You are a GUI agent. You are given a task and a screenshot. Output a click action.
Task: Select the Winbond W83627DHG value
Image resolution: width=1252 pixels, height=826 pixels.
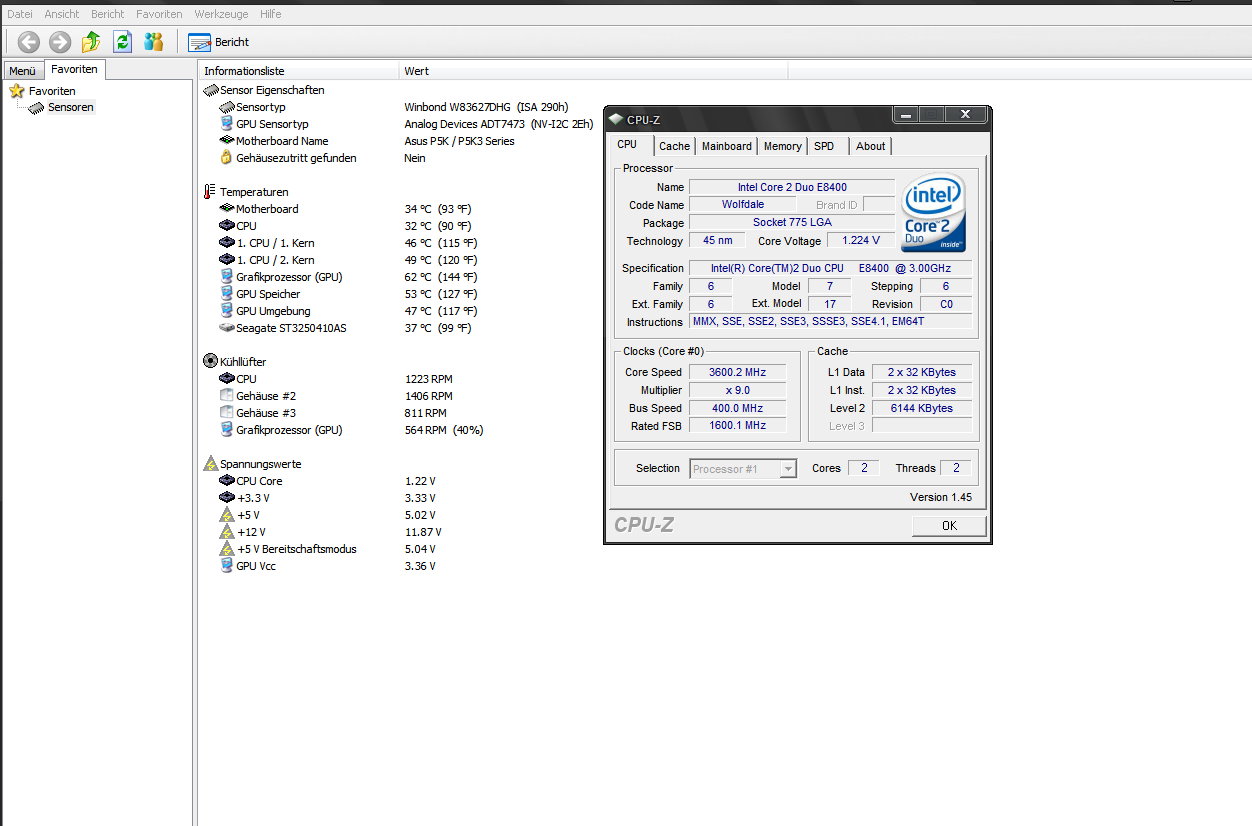pos(486,107)
